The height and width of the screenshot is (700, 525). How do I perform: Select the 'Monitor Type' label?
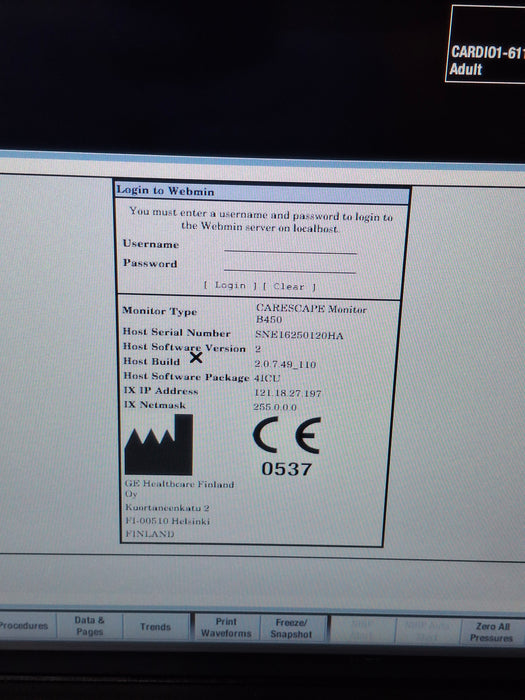pyautogui.click(x=160, y=311)
